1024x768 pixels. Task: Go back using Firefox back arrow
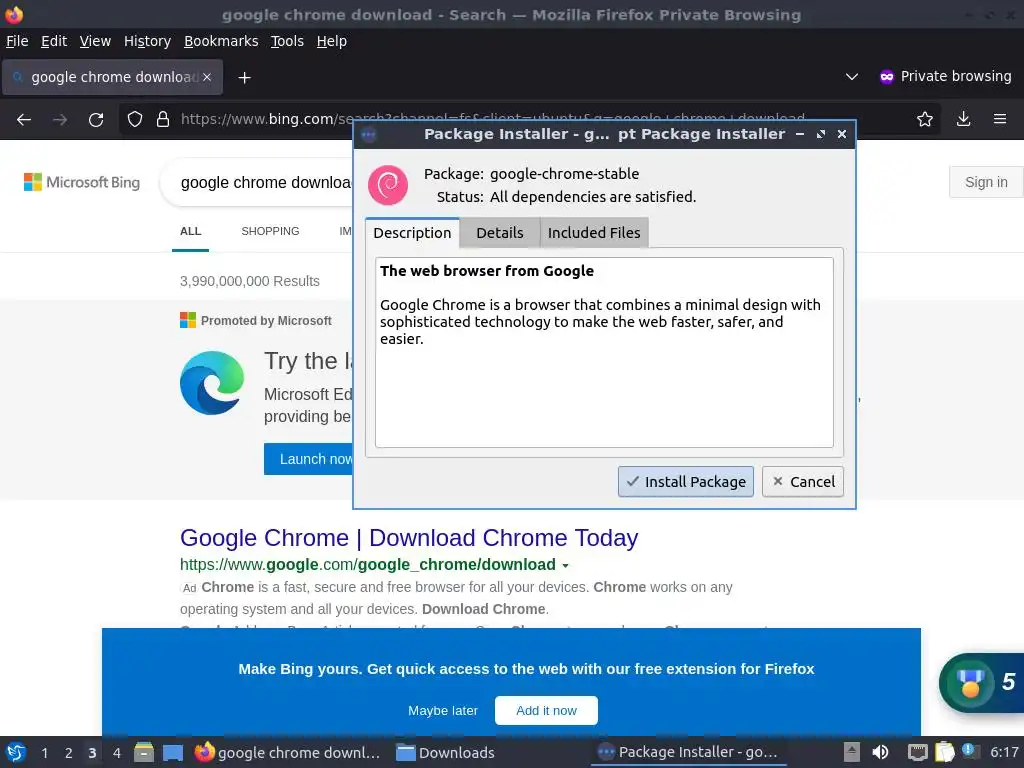click(24, 120)
